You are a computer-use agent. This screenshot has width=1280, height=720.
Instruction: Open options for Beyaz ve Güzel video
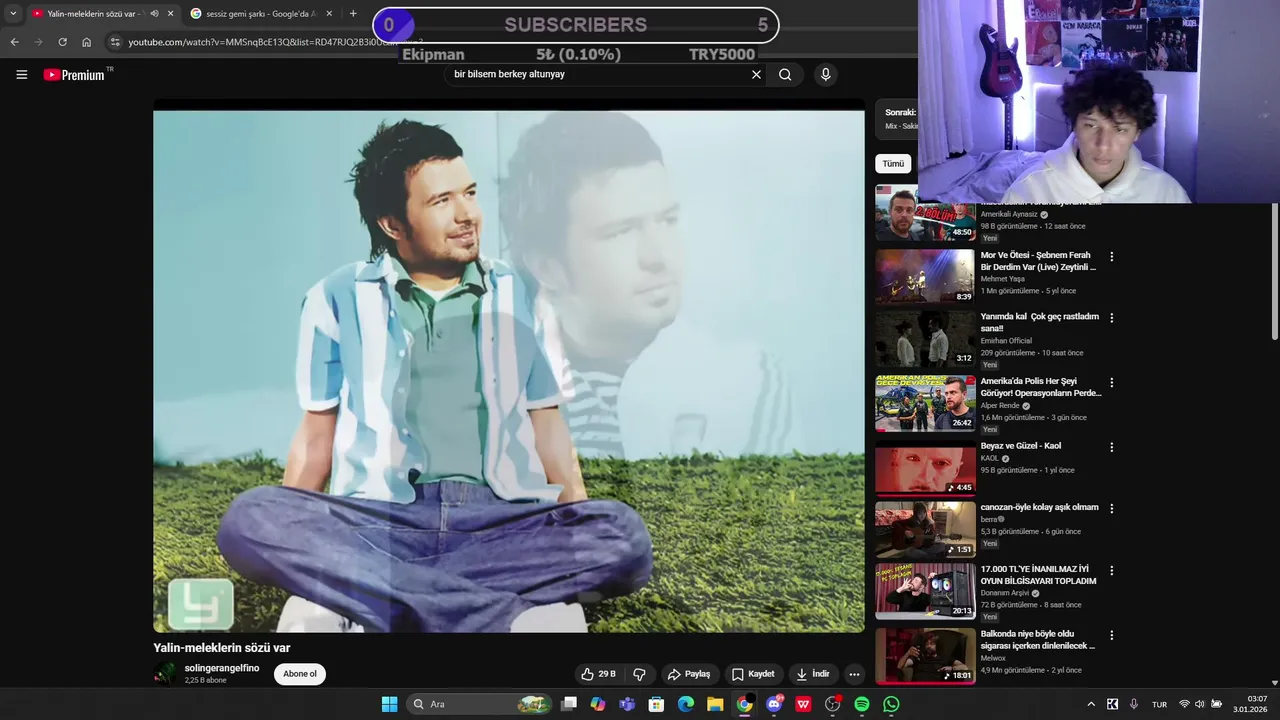pos(1111,447)
